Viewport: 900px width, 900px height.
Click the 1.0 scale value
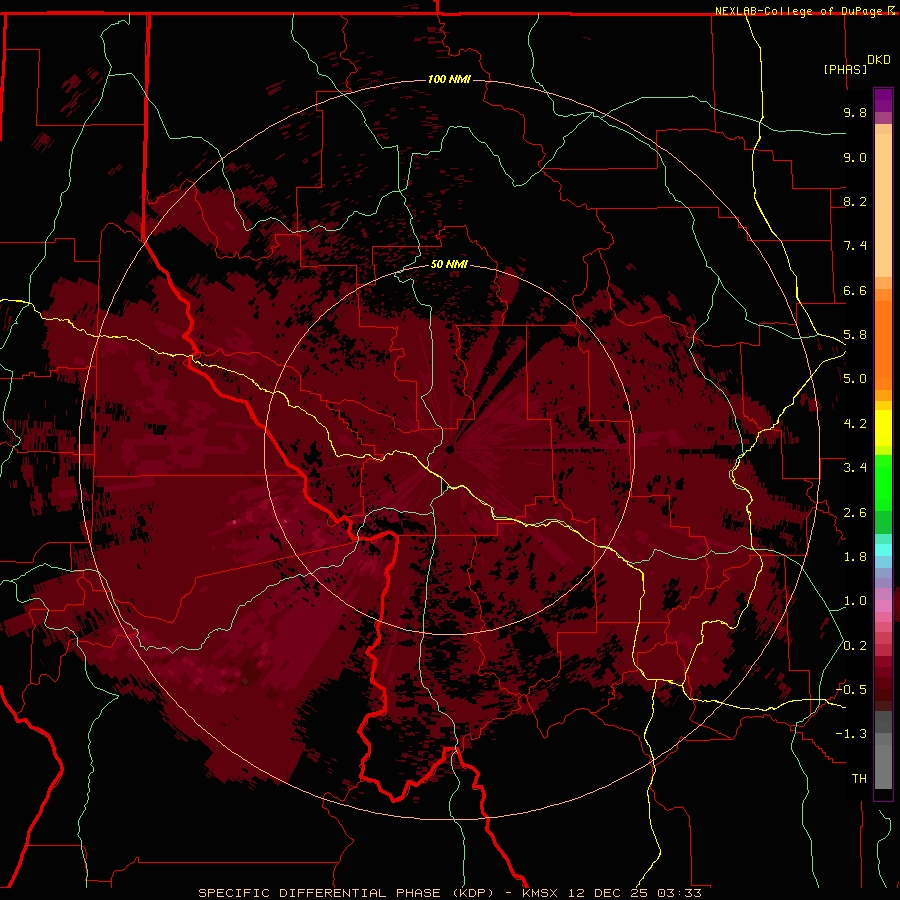855,601
